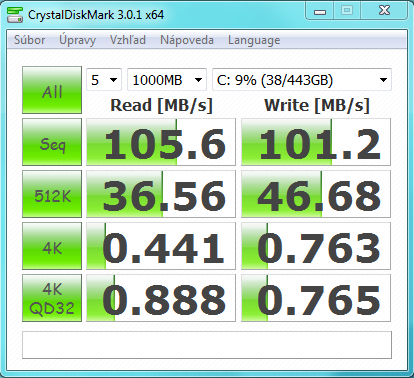Run all benchmarks with the All button
Viewport: 414px width, 378px height.
click(52, 90)
